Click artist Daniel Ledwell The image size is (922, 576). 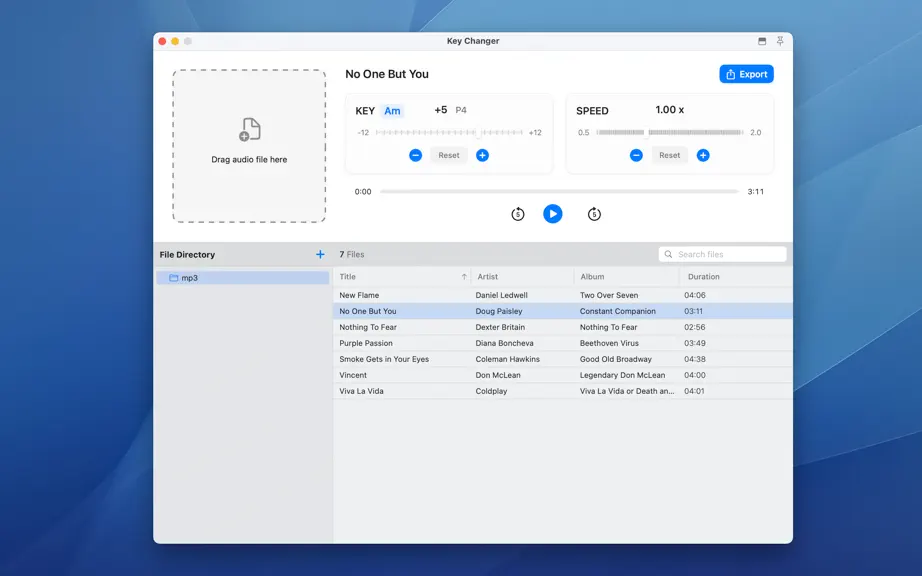502,295
